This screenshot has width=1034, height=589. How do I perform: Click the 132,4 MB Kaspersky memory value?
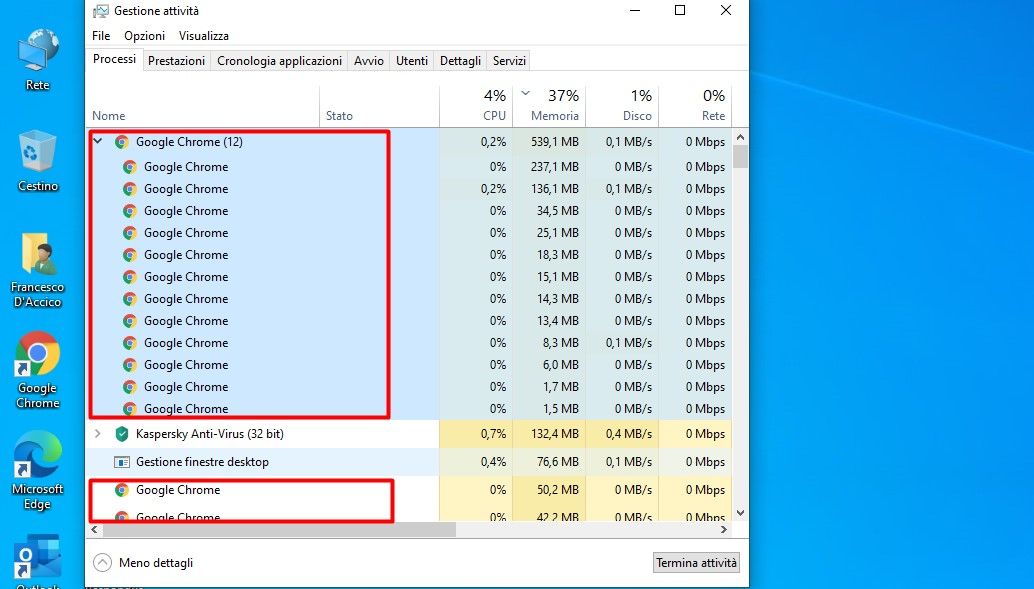(555, 434)
